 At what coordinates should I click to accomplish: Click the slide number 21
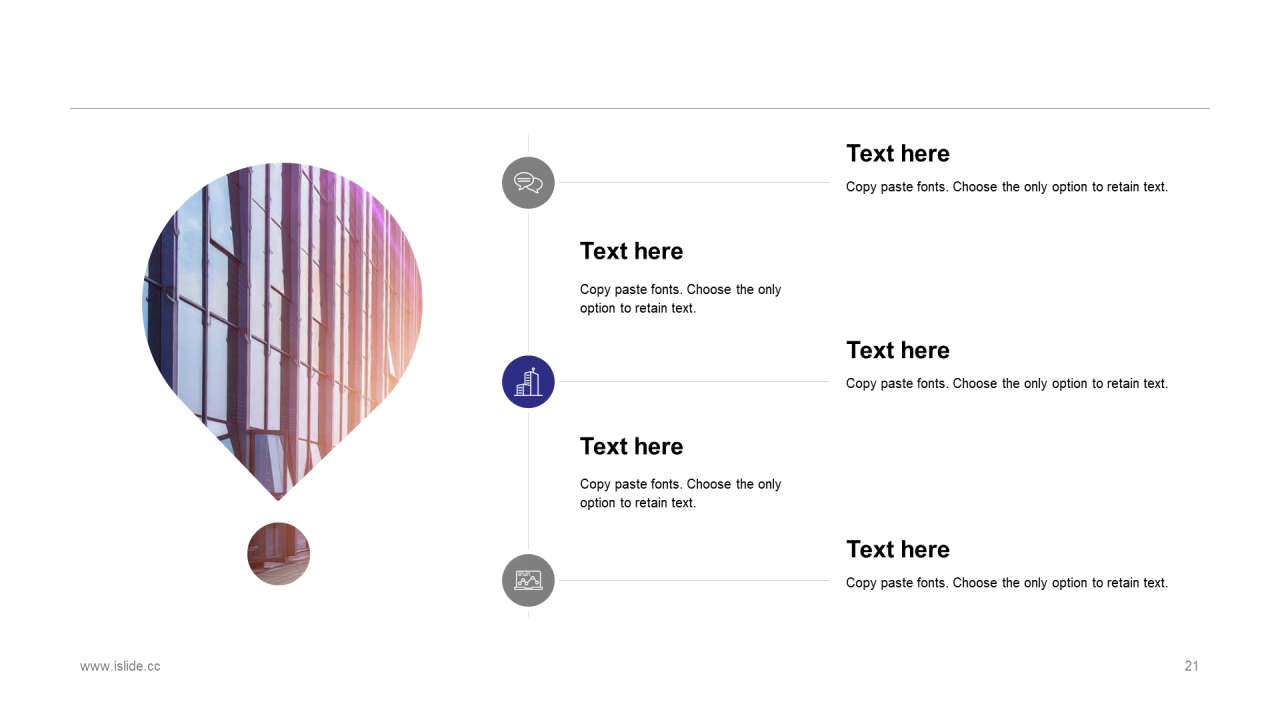tap(1191, 666)
